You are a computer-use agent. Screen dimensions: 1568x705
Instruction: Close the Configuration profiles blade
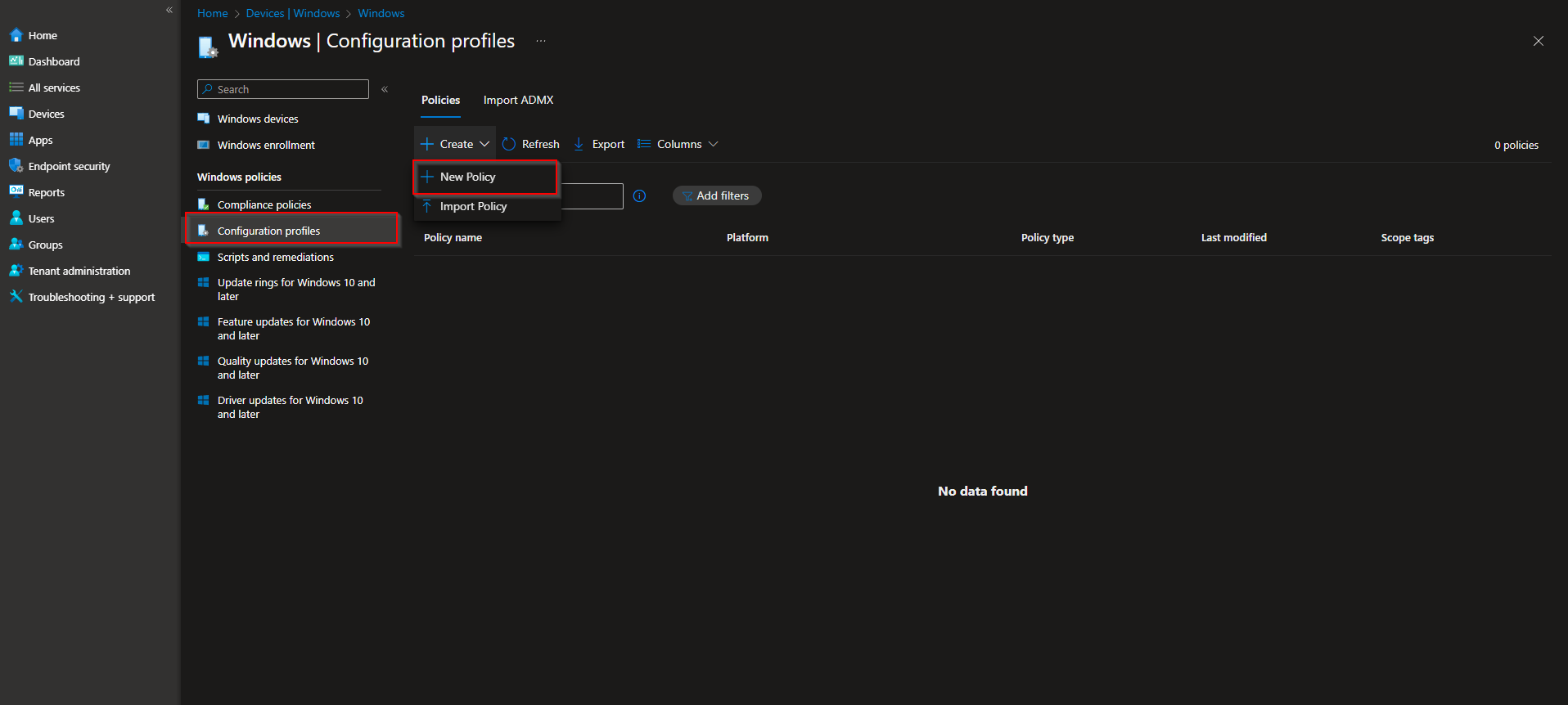pyautogui.click(x=1539, y=41)
